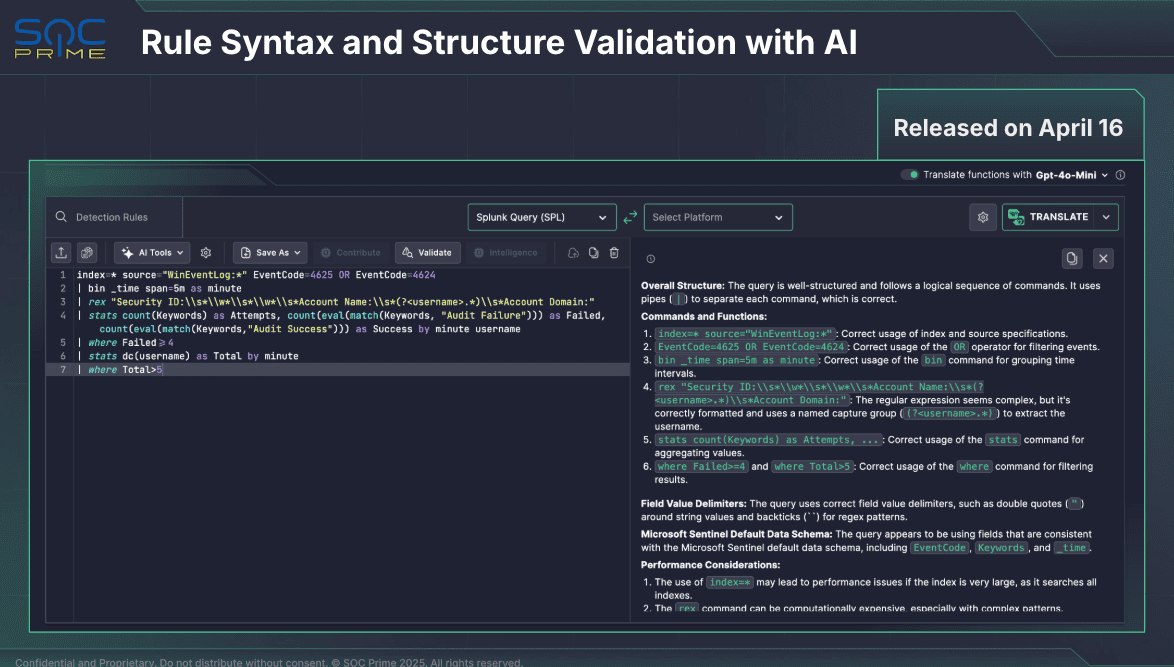This screenshot has width=1174, height=667.
Task: Expand the AI Tools menu
Action: tap(152, 253)
